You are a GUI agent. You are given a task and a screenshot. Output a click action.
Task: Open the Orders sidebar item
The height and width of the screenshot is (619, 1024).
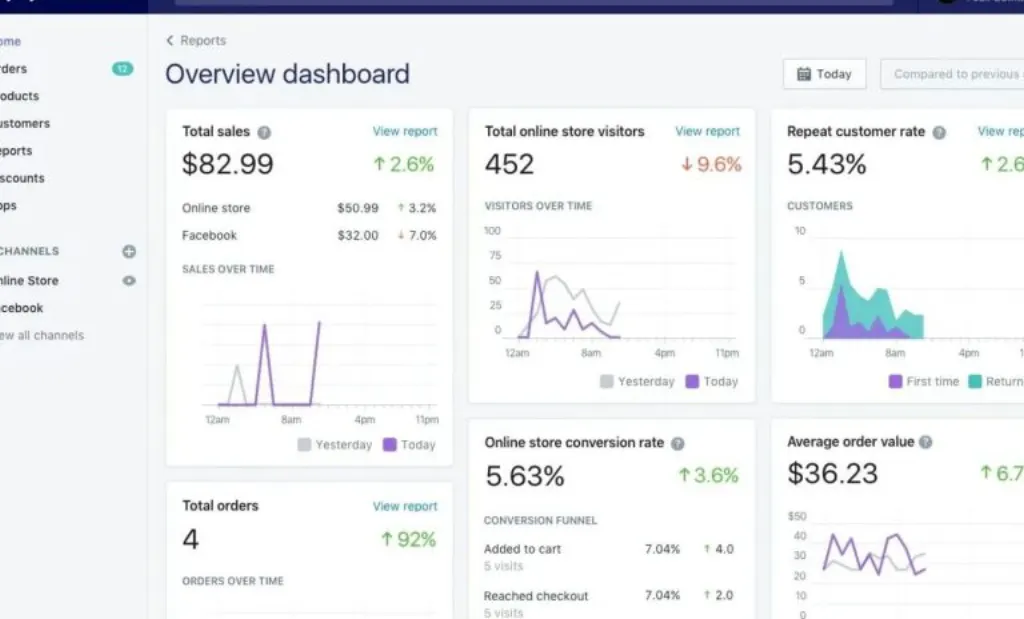pos(13,69)
